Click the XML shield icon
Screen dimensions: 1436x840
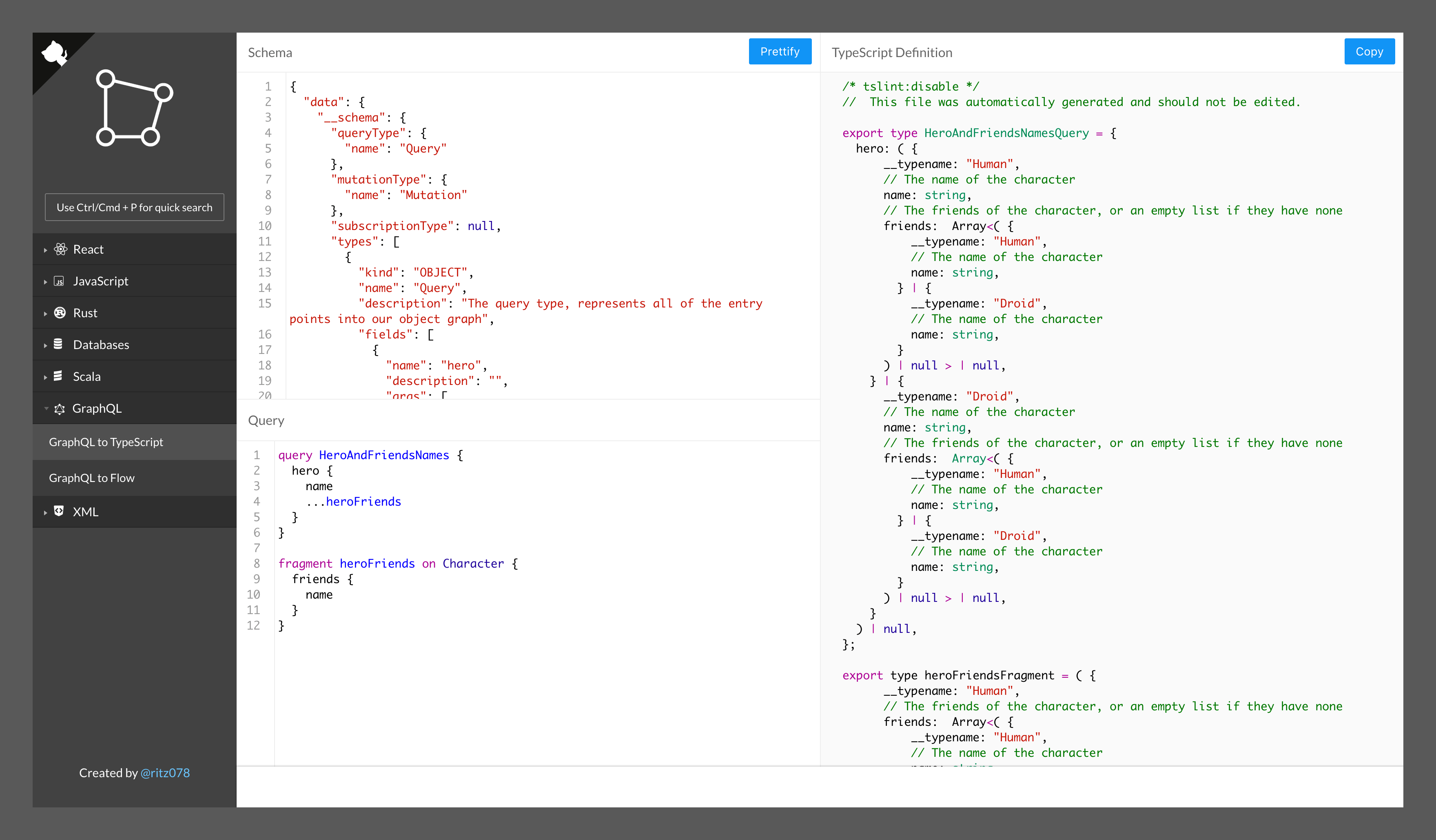point(59,511)
